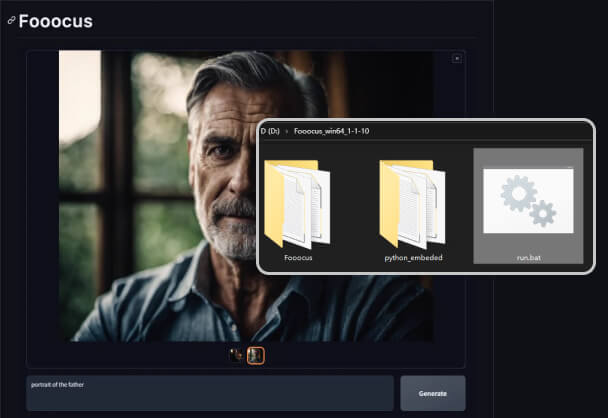Click the 'python_embeded' folder name label

(x=413, y=257)
